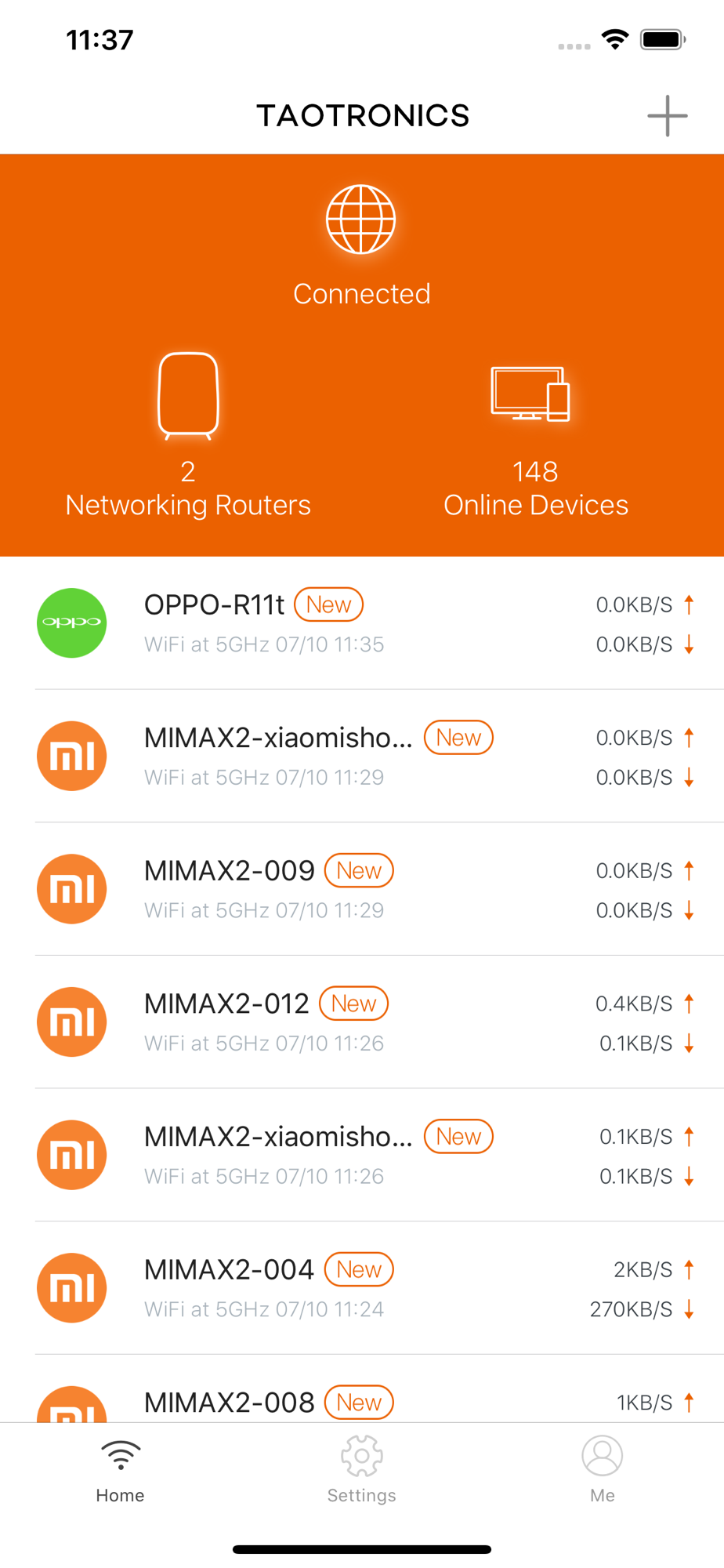The height and width of the screenshot is (1568, 724).
Task: Tap New badge of MIMAX2-xiaomisho joined 11:29
Action: point(458,738)
